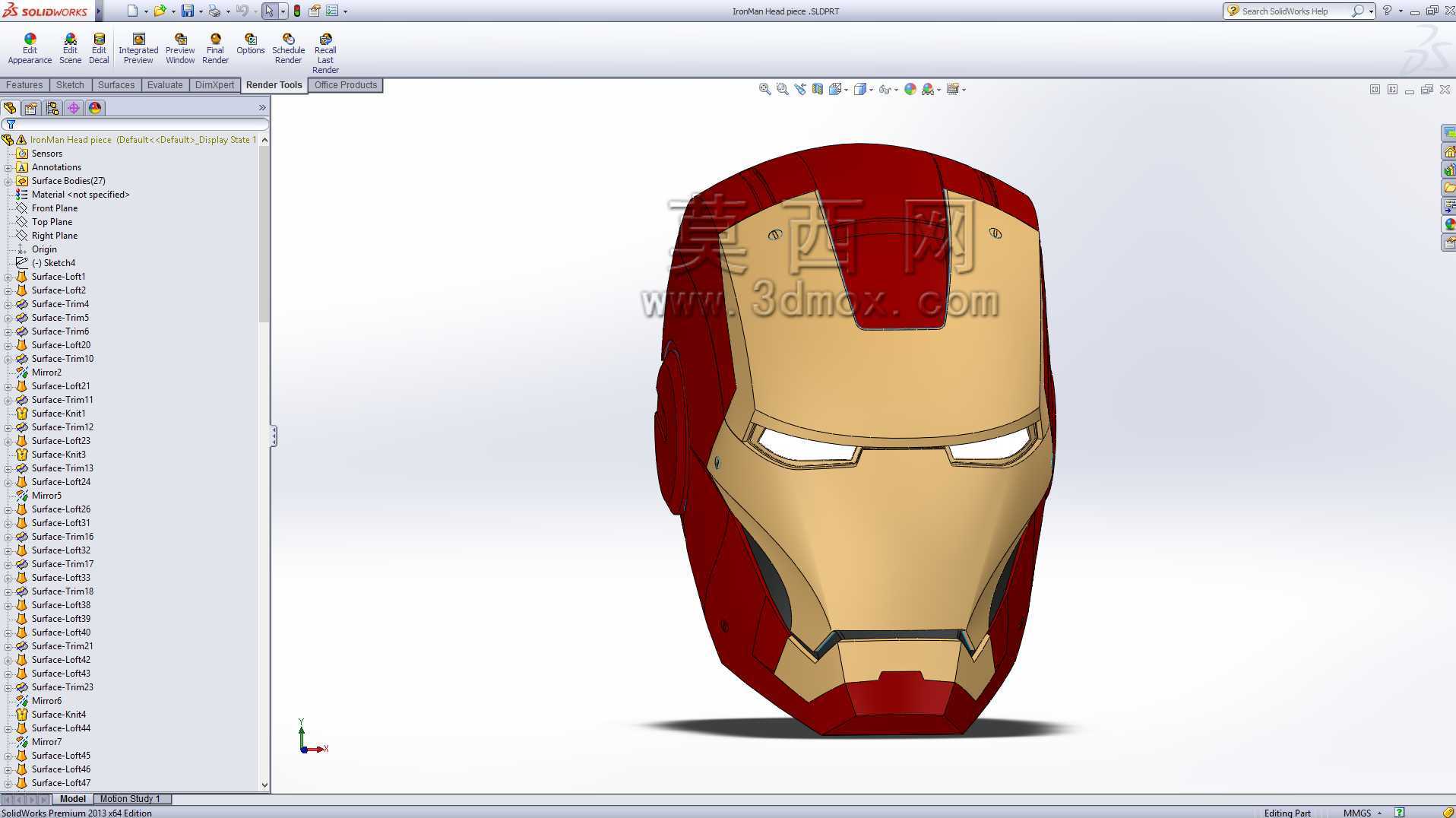Viewport: 1456px width, 818px height.
Task: Open the render Options in the ribbon
Action: (250, 44)
